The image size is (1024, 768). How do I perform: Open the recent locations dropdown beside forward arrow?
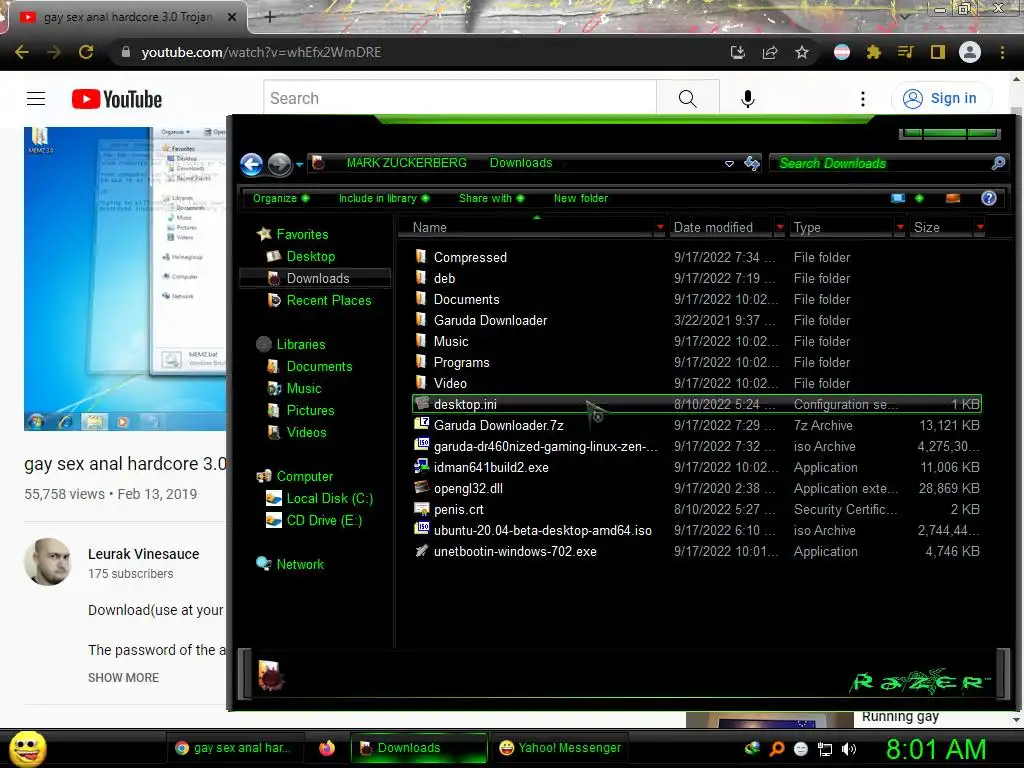(x=299, y=165)
